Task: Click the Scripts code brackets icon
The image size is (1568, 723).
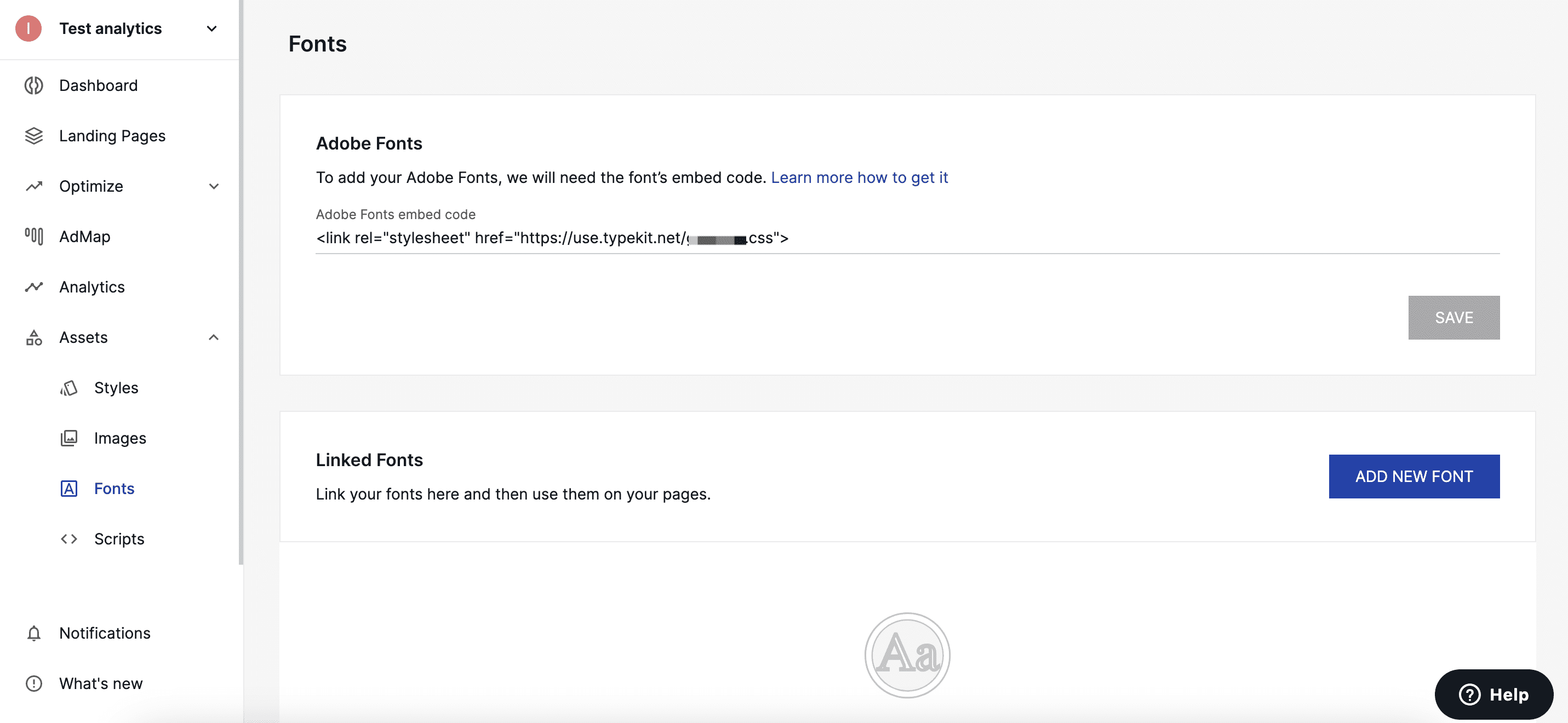Action: 69,538
